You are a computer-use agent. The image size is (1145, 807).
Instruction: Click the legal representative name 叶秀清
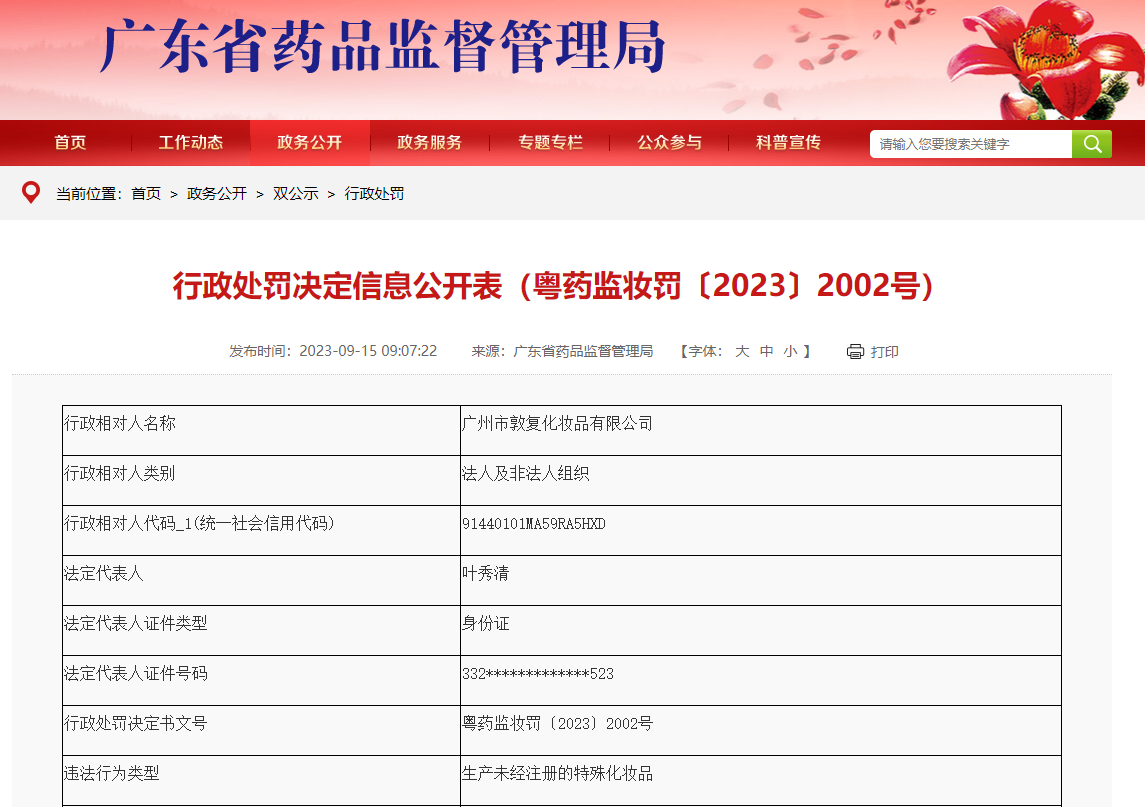click(x=485, y=573)
